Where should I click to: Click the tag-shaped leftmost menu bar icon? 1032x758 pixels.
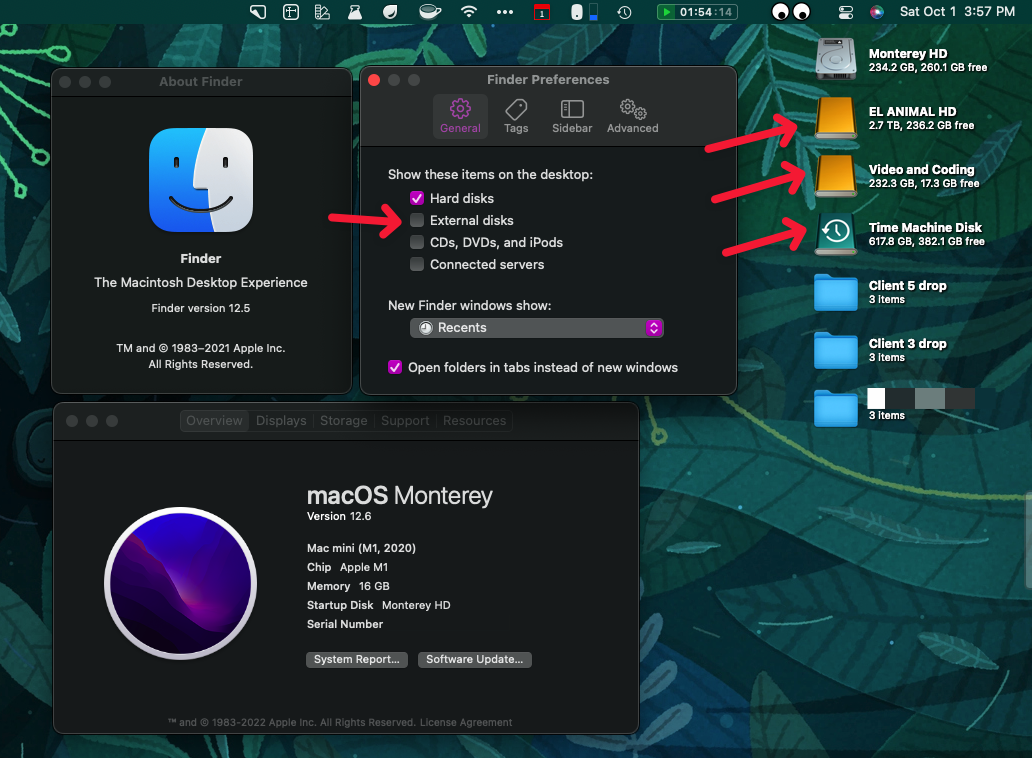[258, 12]
